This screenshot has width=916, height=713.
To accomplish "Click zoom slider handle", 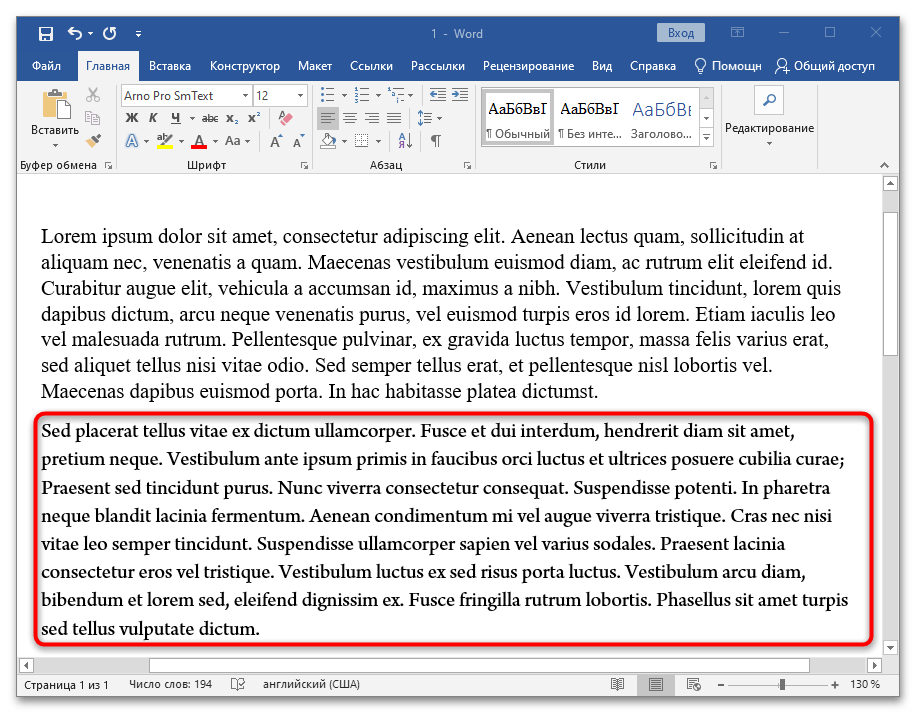I will pyautogui.click(x=782, y=684).
